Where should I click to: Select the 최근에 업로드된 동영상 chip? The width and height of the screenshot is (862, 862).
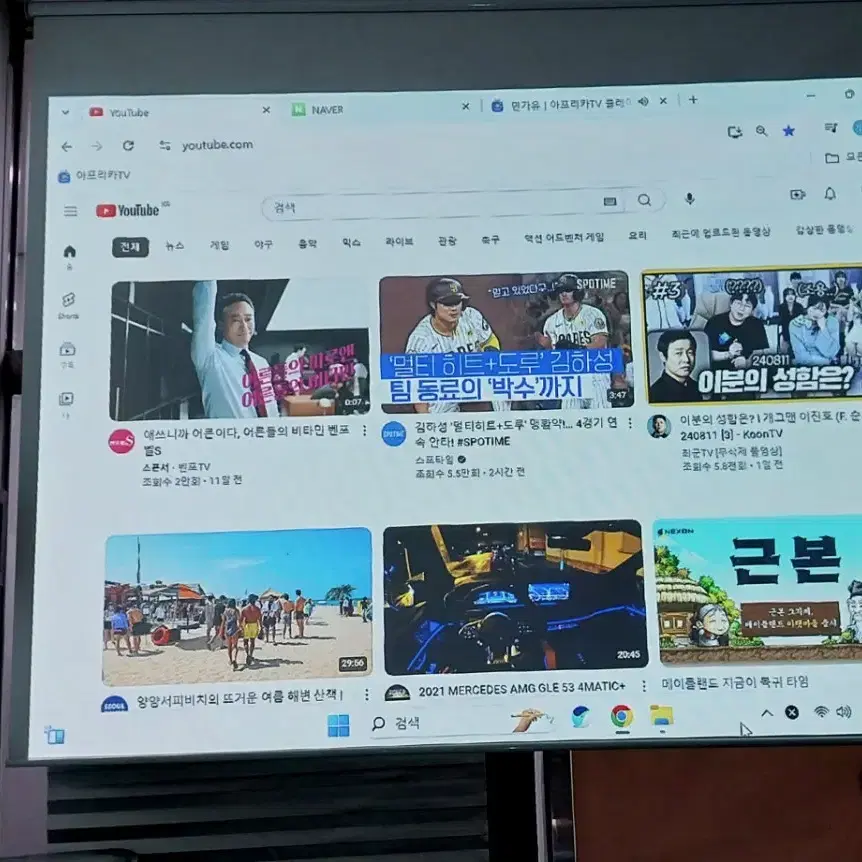721,233
